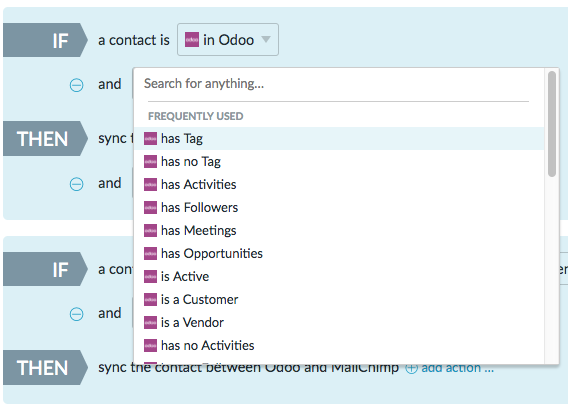Click the dropdown list scrollbar thumb
Screen dimensions: 568x411
(552, 124)
